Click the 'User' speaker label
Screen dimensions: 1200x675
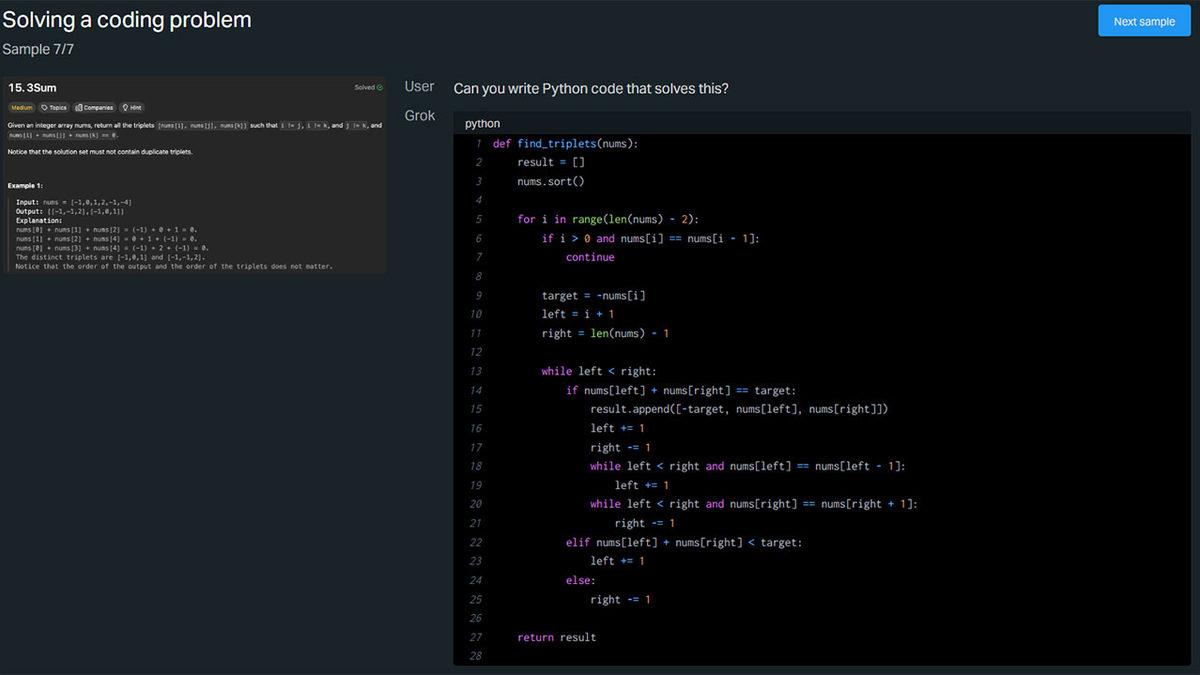(420, 87)
